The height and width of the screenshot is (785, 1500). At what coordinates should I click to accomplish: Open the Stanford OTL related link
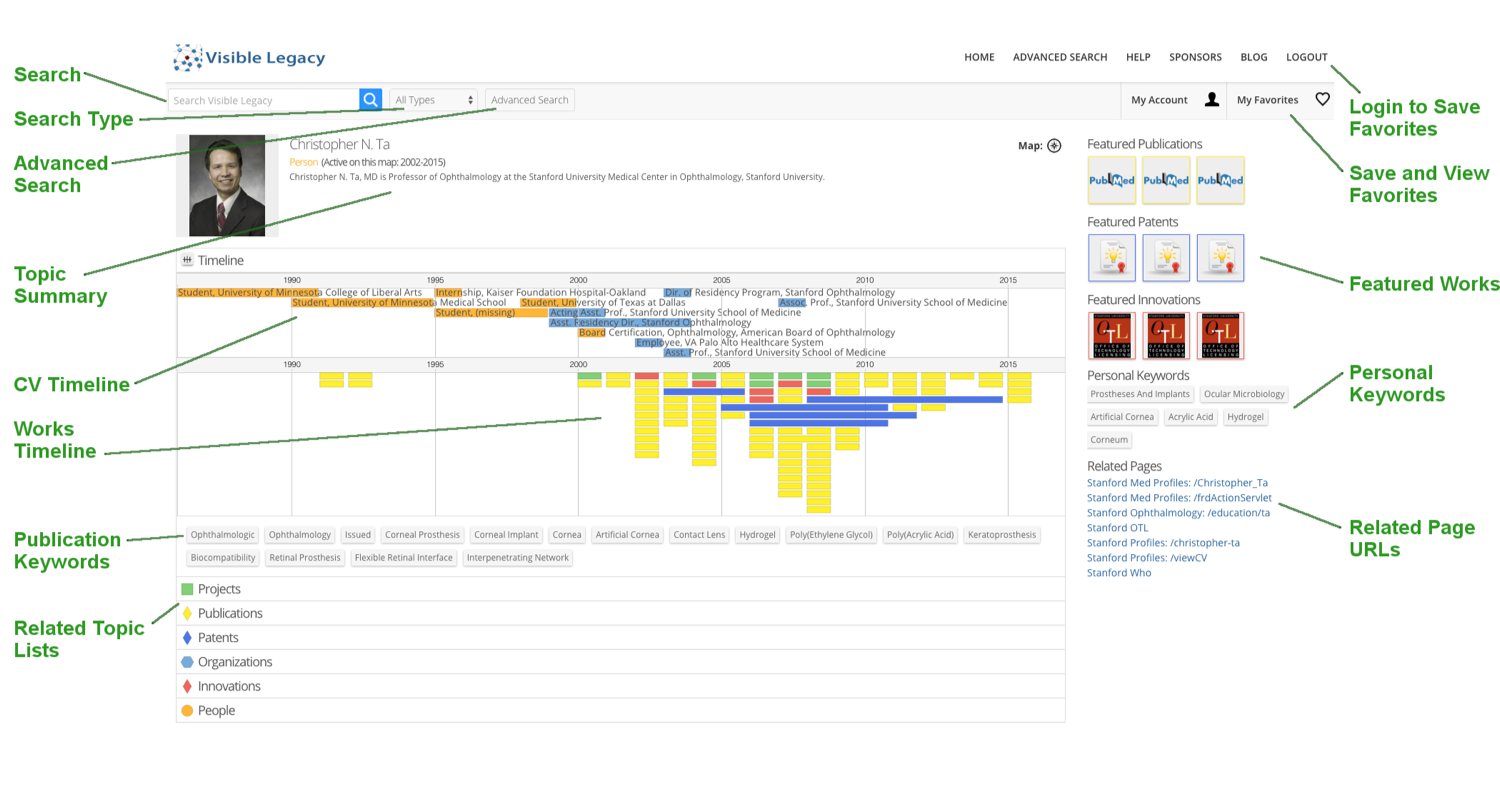point(1117,528)
